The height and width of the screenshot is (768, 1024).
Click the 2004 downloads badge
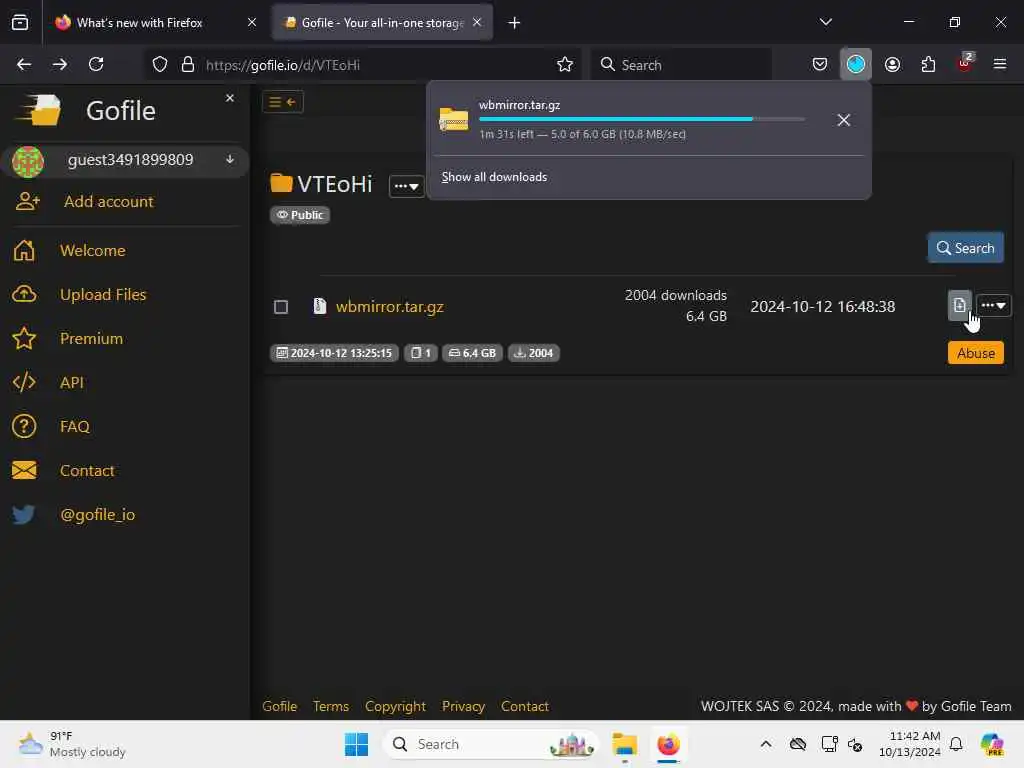(534, 353)
